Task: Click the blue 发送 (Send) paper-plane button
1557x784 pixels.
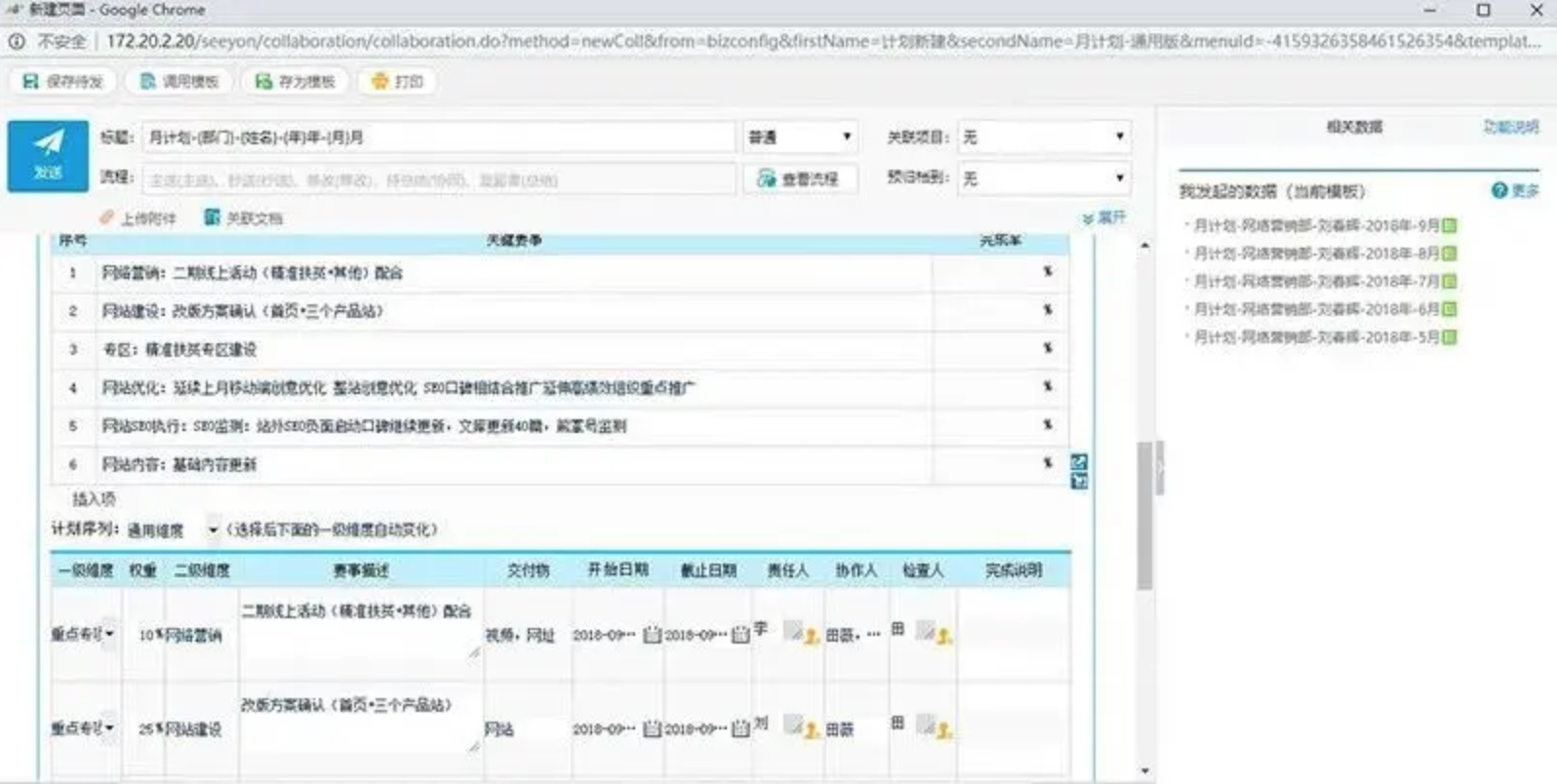Action: click(x=48, y=155)
